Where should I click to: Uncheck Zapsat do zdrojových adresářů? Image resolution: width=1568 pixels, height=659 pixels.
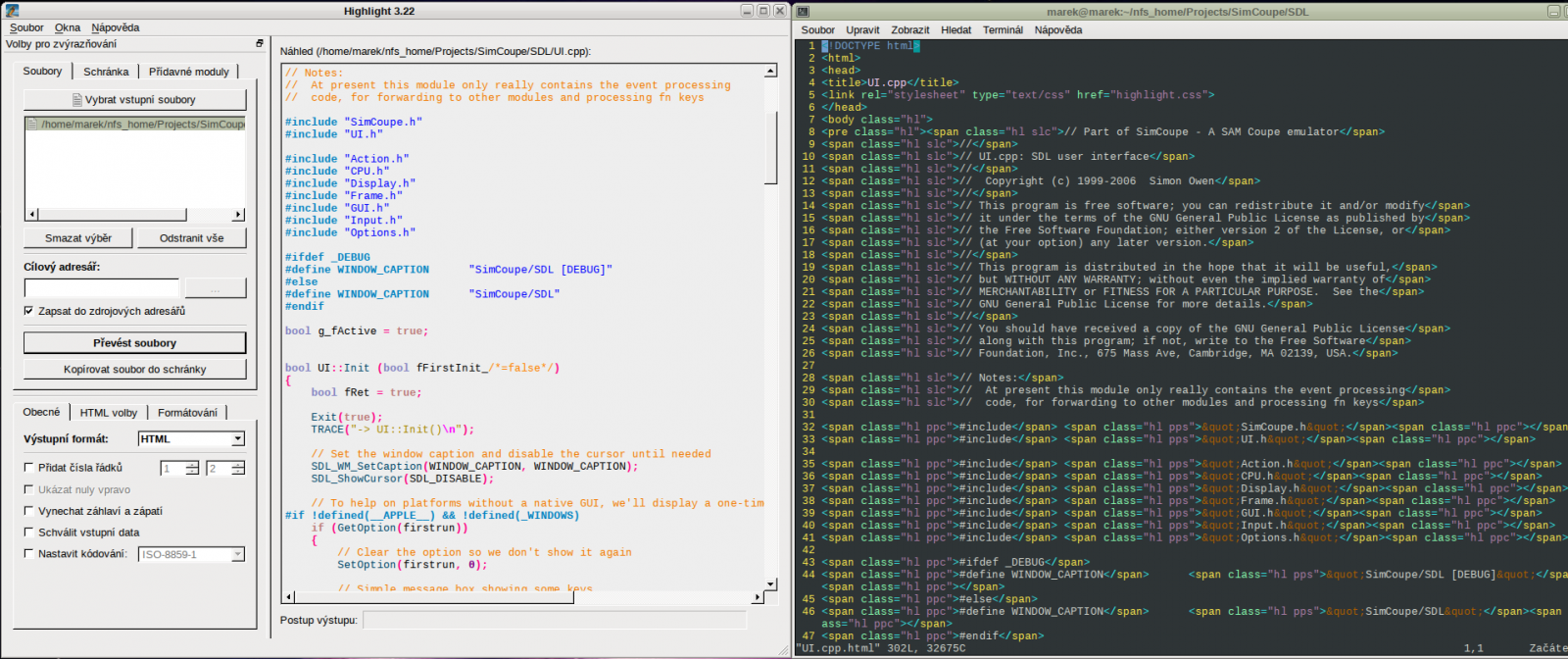pyautogui.click(x=29, y=311)
